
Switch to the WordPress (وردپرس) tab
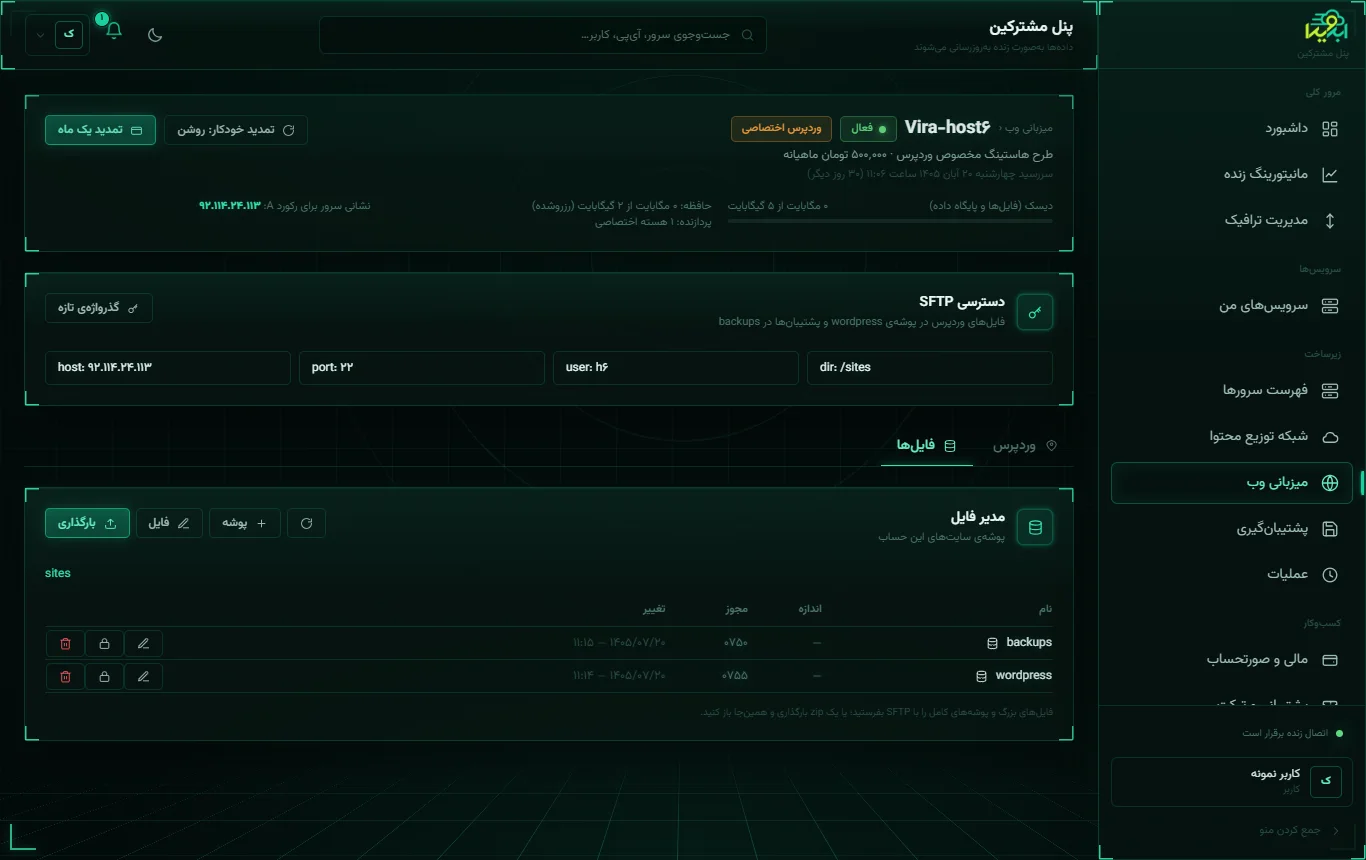coord(1025,445)
